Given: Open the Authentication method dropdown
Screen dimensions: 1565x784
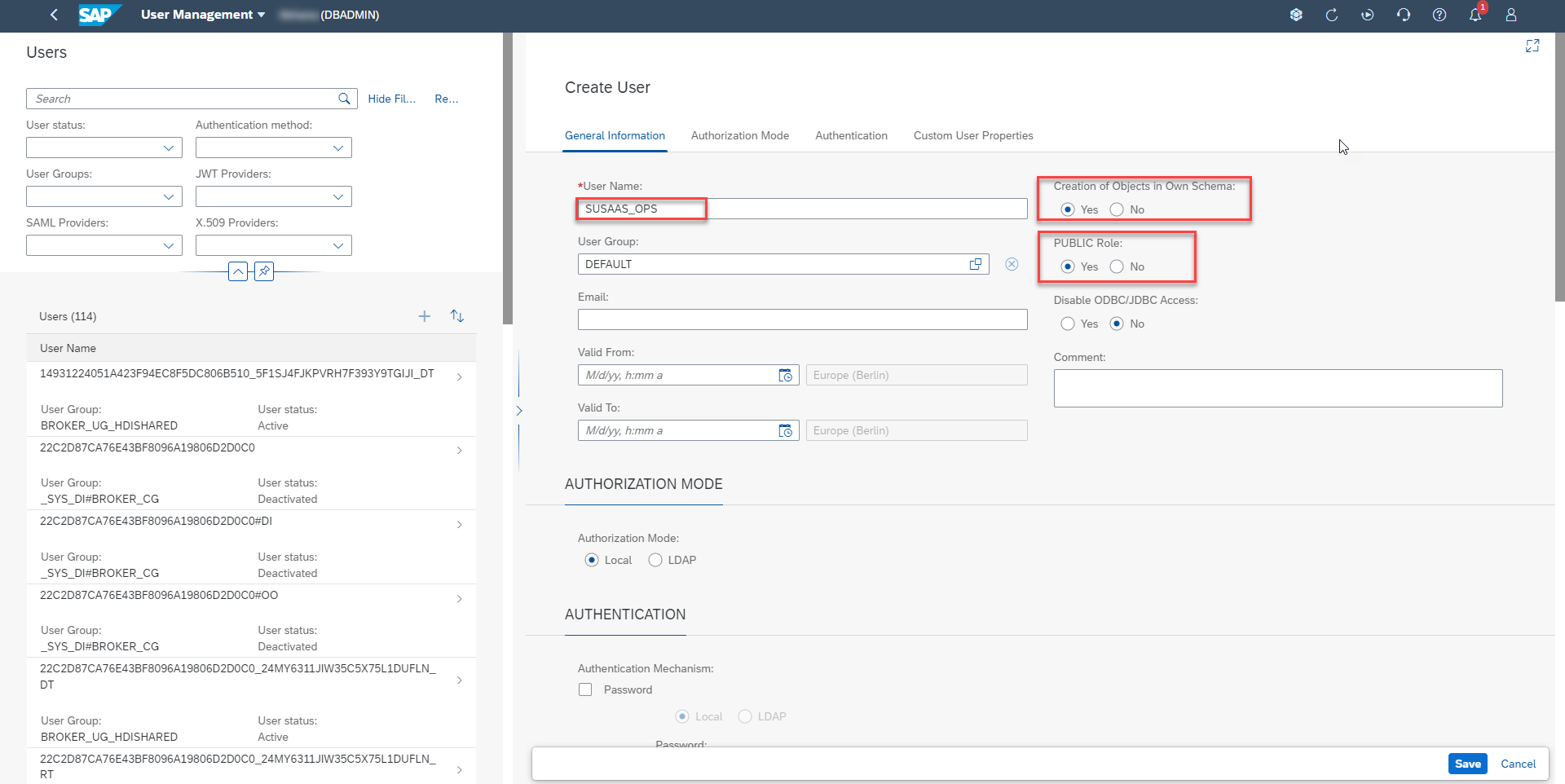Looking at the screenshot, I should click(x=274, y=148).
